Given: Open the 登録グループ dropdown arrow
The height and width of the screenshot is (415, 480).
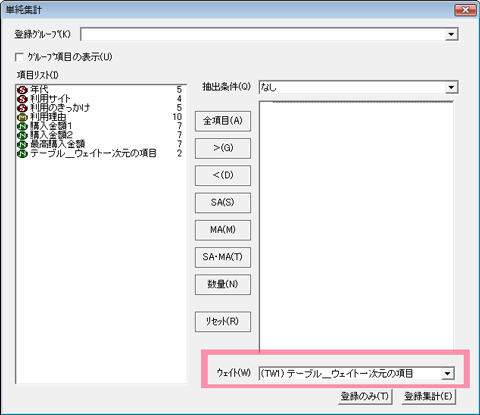Looking at the screenshot, I should [451, 34].
